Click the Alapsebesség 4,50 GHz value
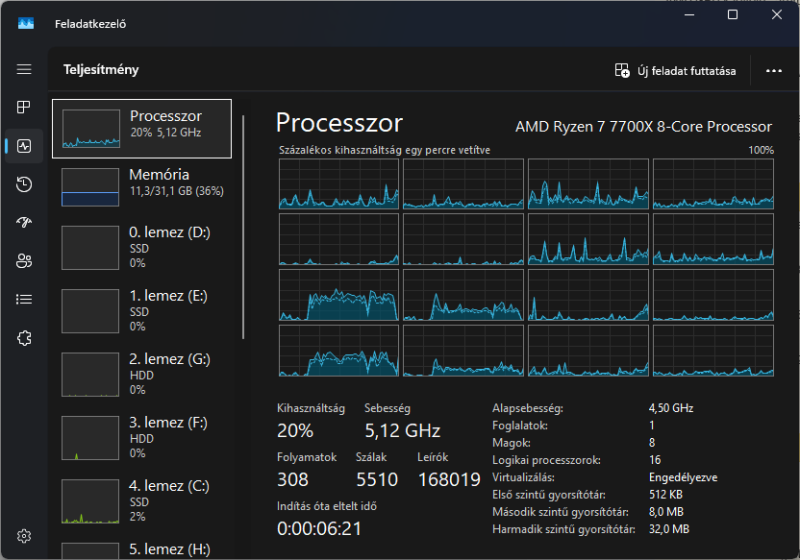This screenshot has height=560, width=800. coord(671,408)
